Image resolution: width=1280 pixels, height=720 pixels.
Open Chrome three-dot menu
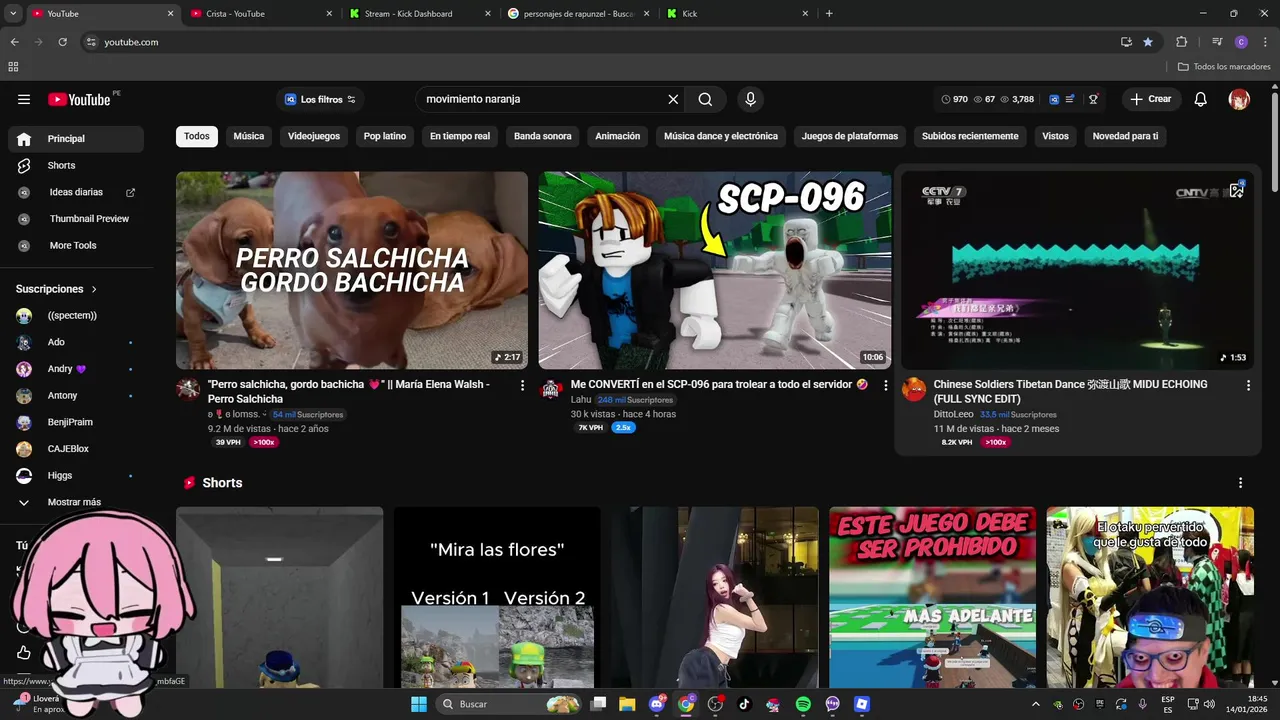(x=1265, y=42)
